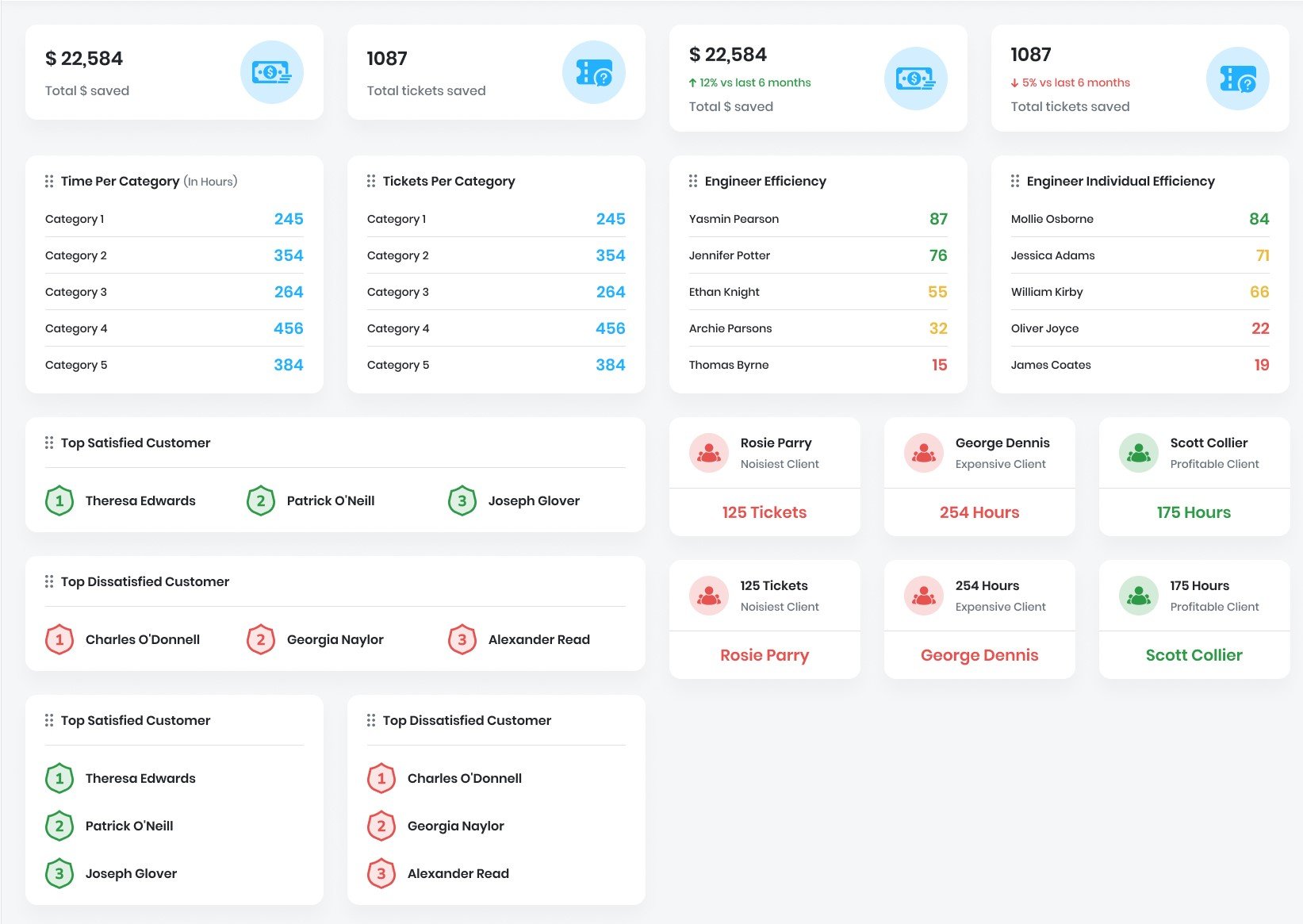1303x924 pixels.
Task: Click green people icon beside Scott Collier heading
Action: tap(1139, 453)
